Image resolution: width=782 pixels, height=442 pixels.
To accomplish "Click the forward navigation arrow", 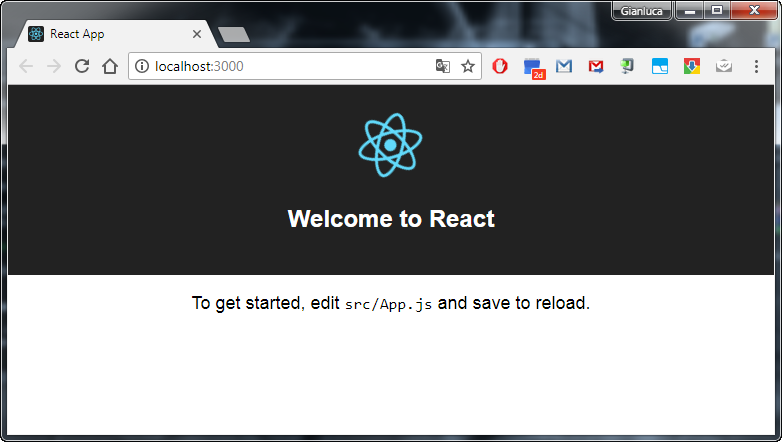I will pyautogui.click(x=54, y=66).
